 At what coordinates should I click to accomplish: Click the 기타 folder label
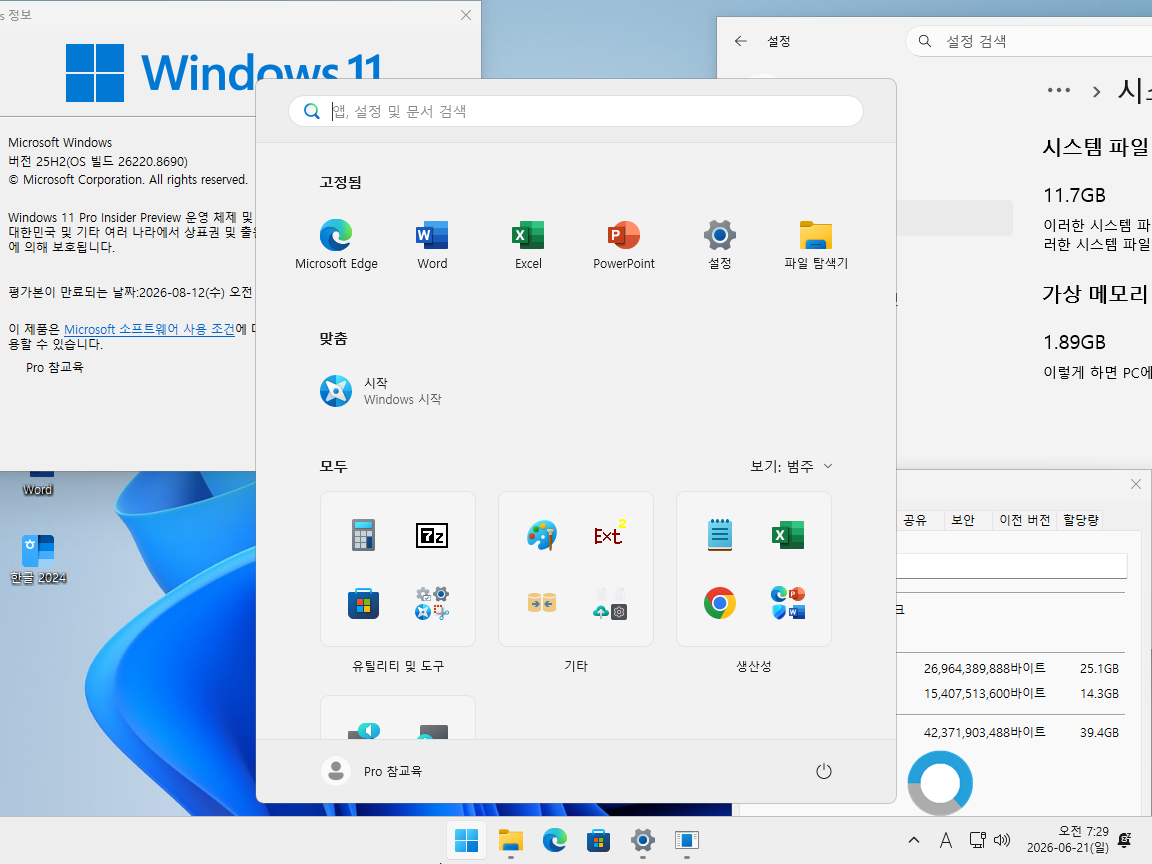point(576,666)
